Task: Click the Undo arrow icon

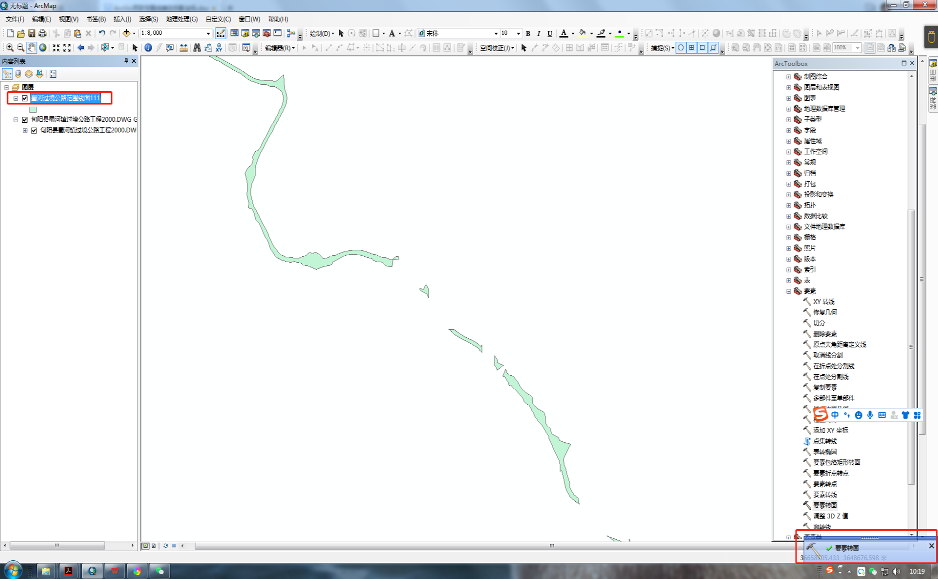Action: pos(102,33)
